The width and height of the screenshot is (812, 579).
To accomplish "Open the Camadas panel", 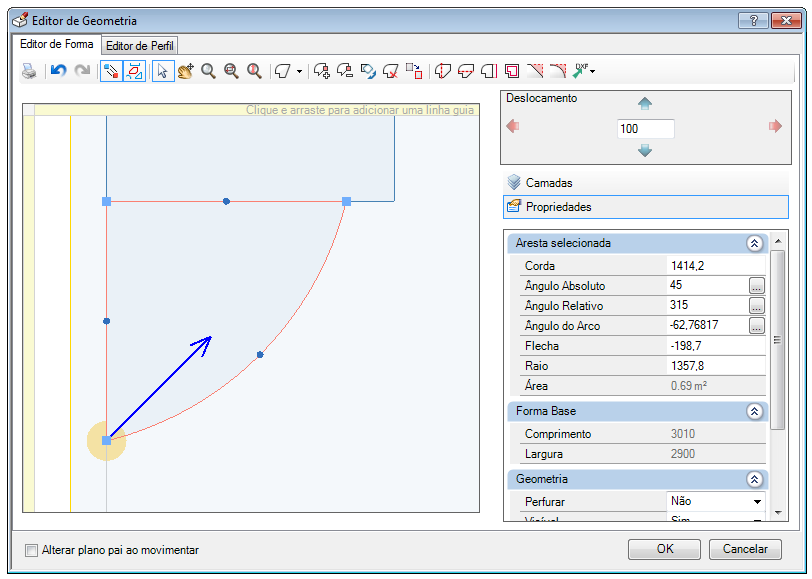I will (x=646, y=183).
